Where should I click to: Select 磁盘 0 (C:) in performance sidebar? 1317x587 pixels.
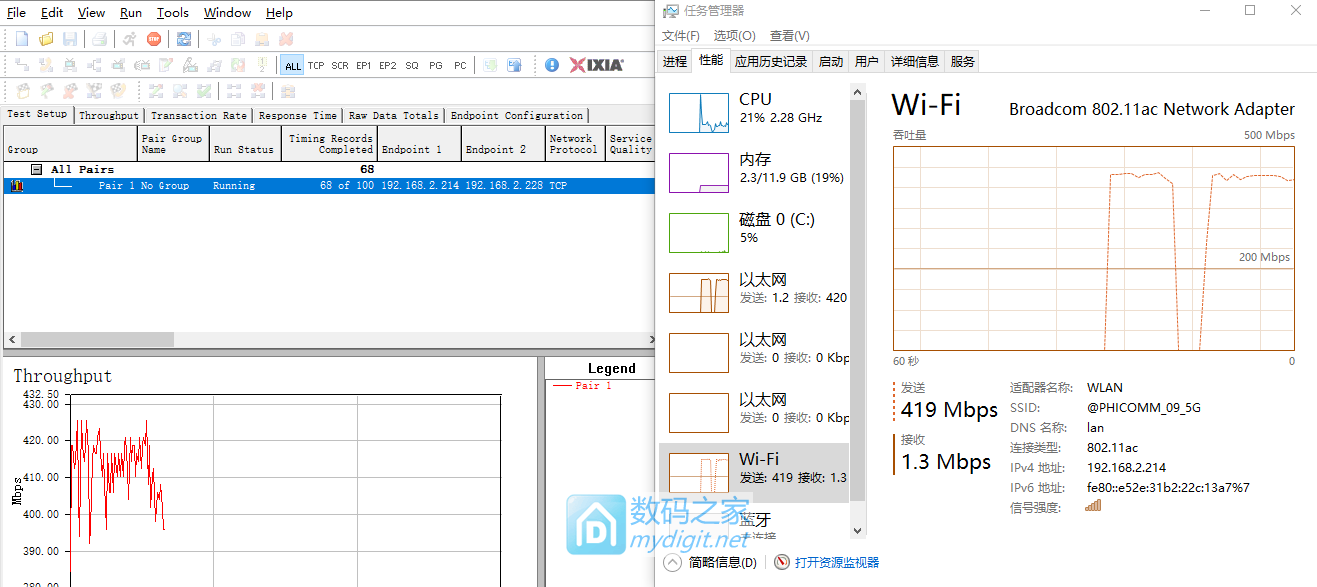click(x=754, y=232)
